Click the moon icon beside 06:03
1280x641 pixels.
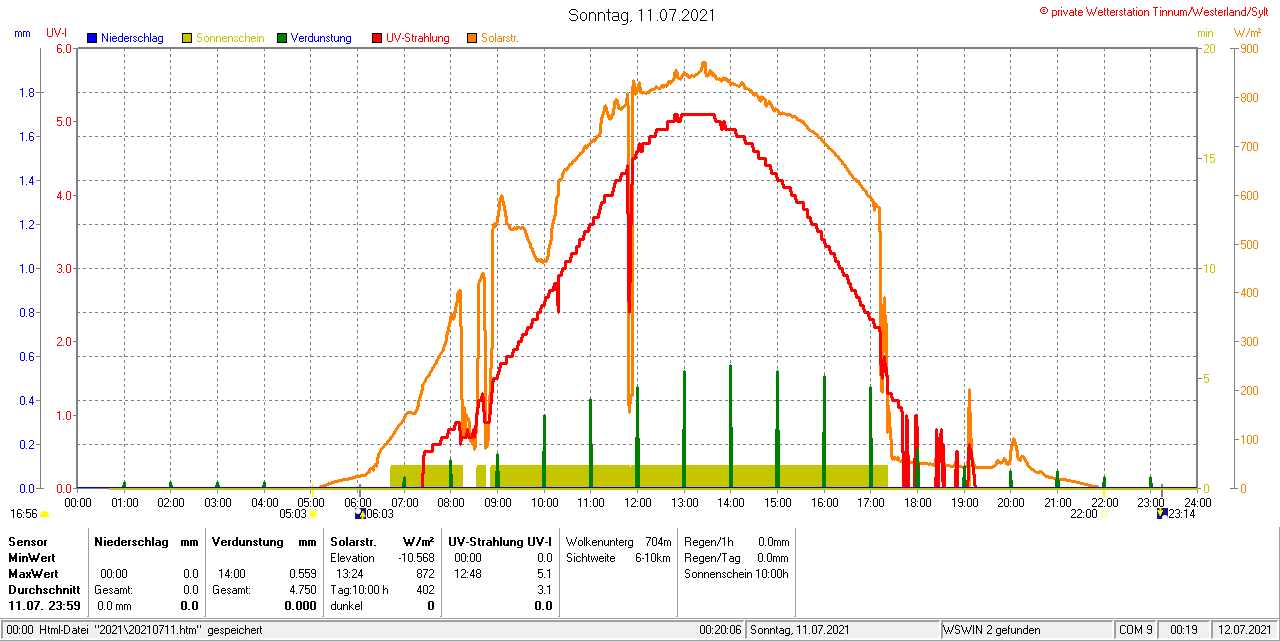pos(359,514)
